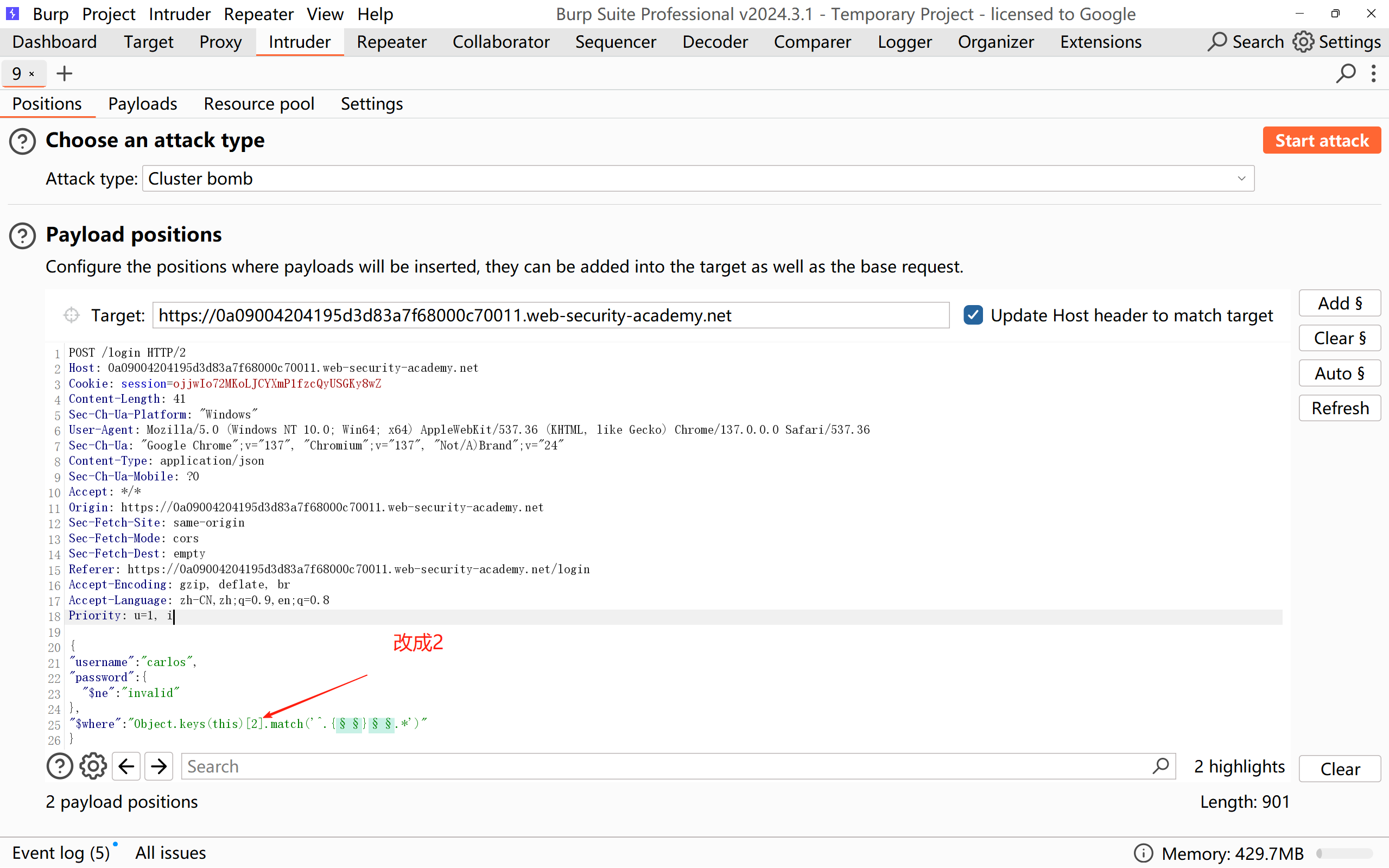
Task: Add a new Intruder tab with plus
Action: 64,73
